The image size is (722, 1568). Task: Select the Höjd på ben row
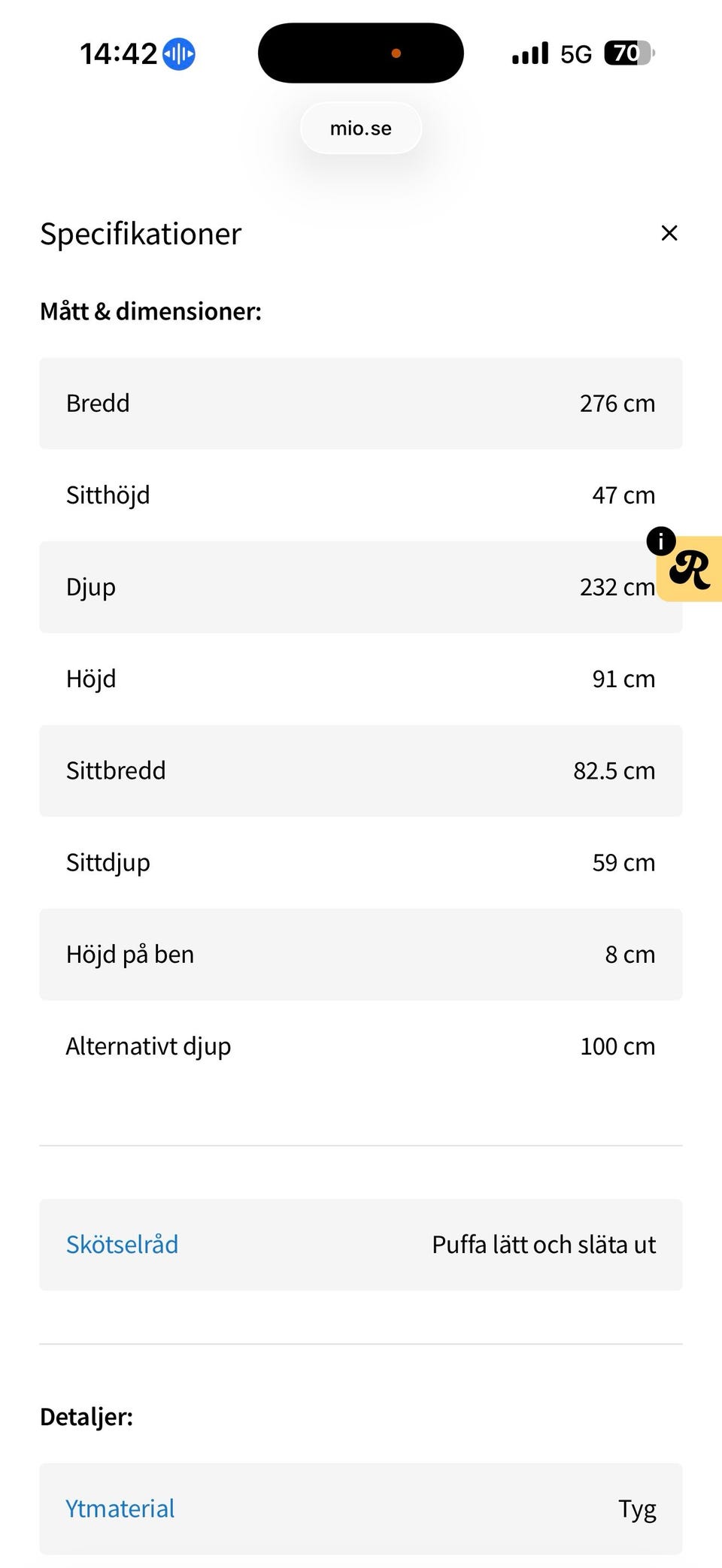(360, 955)
